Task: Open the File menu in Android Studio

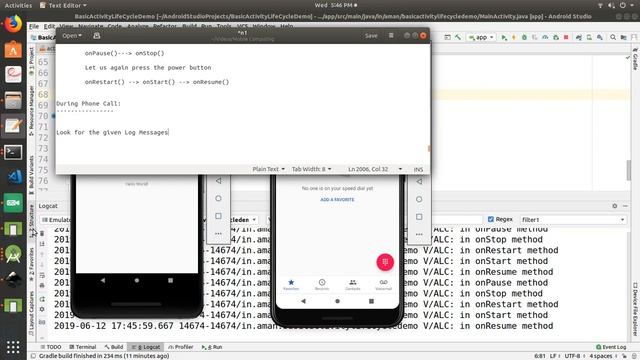Action: coord(34,26)
